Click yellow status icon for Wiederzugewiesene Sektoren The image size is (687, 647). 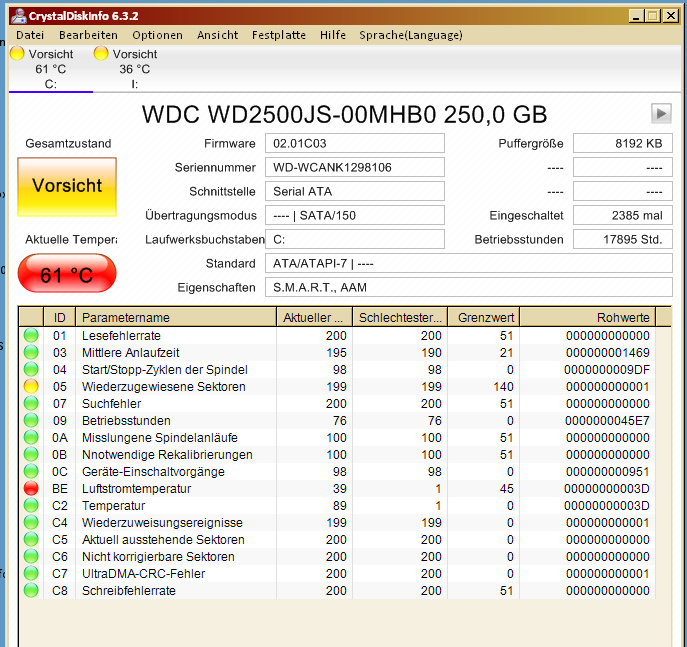click(x=31, y=386)
